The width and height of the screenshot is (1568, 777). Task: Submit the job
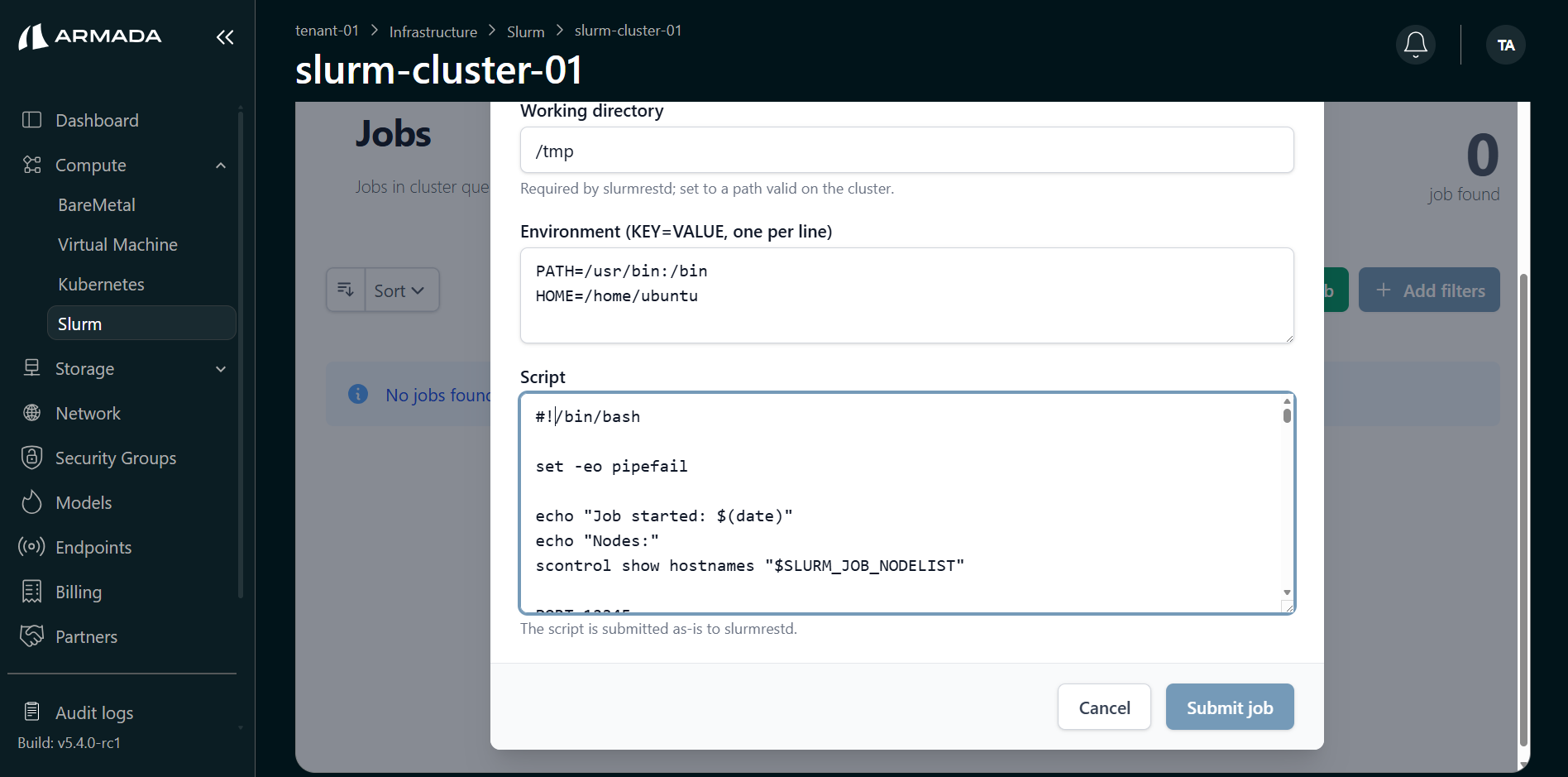tap(1230, 707)
